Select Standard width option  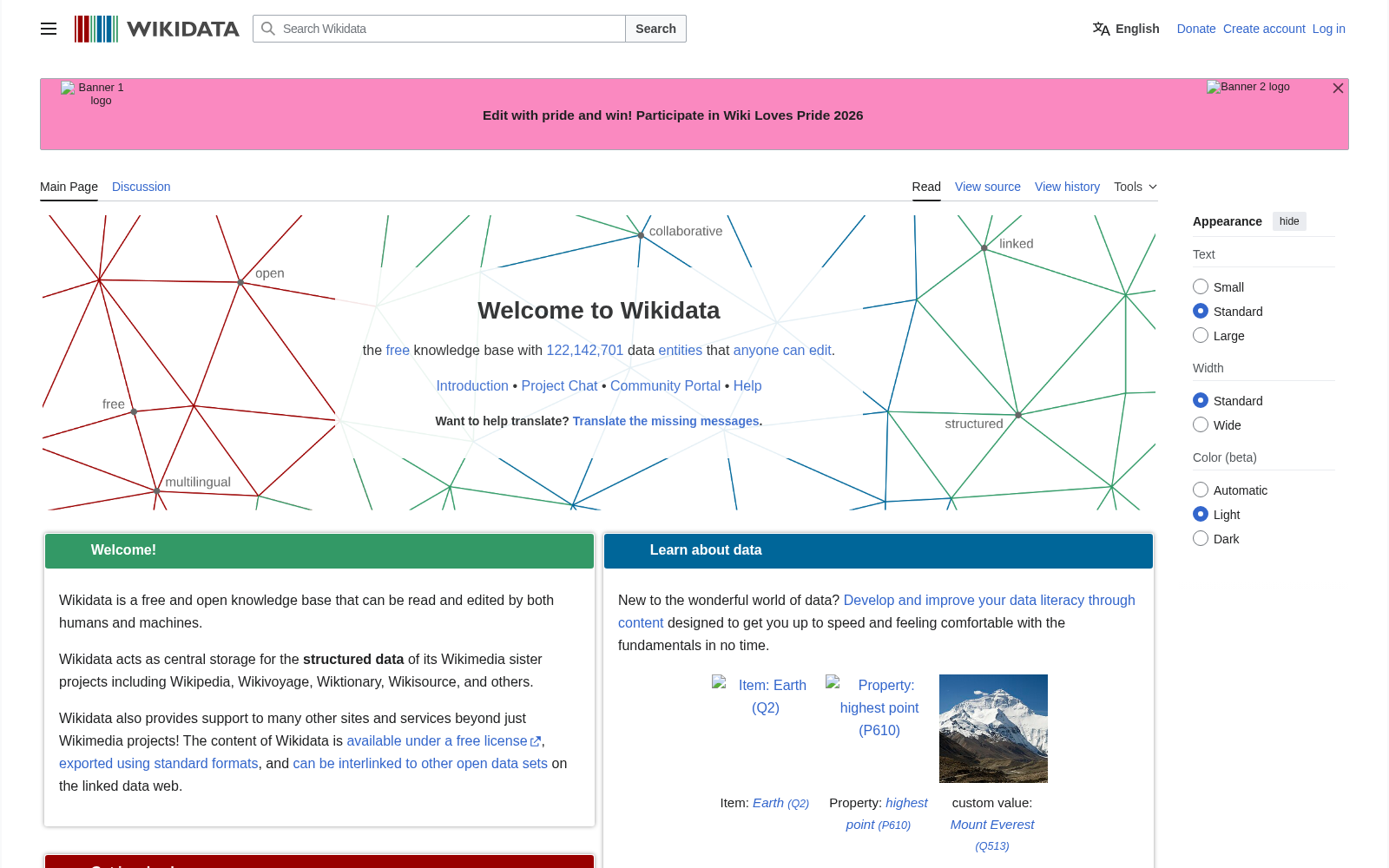click(1201, 400)
